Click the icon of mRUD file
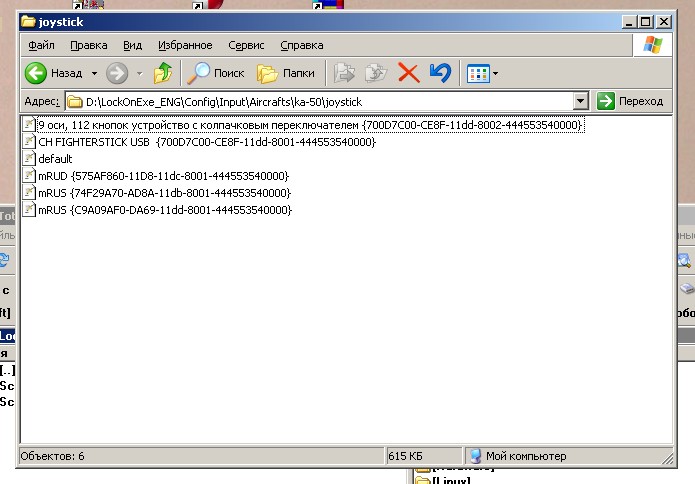Screen dimensions: 695x484 (29, 176)
